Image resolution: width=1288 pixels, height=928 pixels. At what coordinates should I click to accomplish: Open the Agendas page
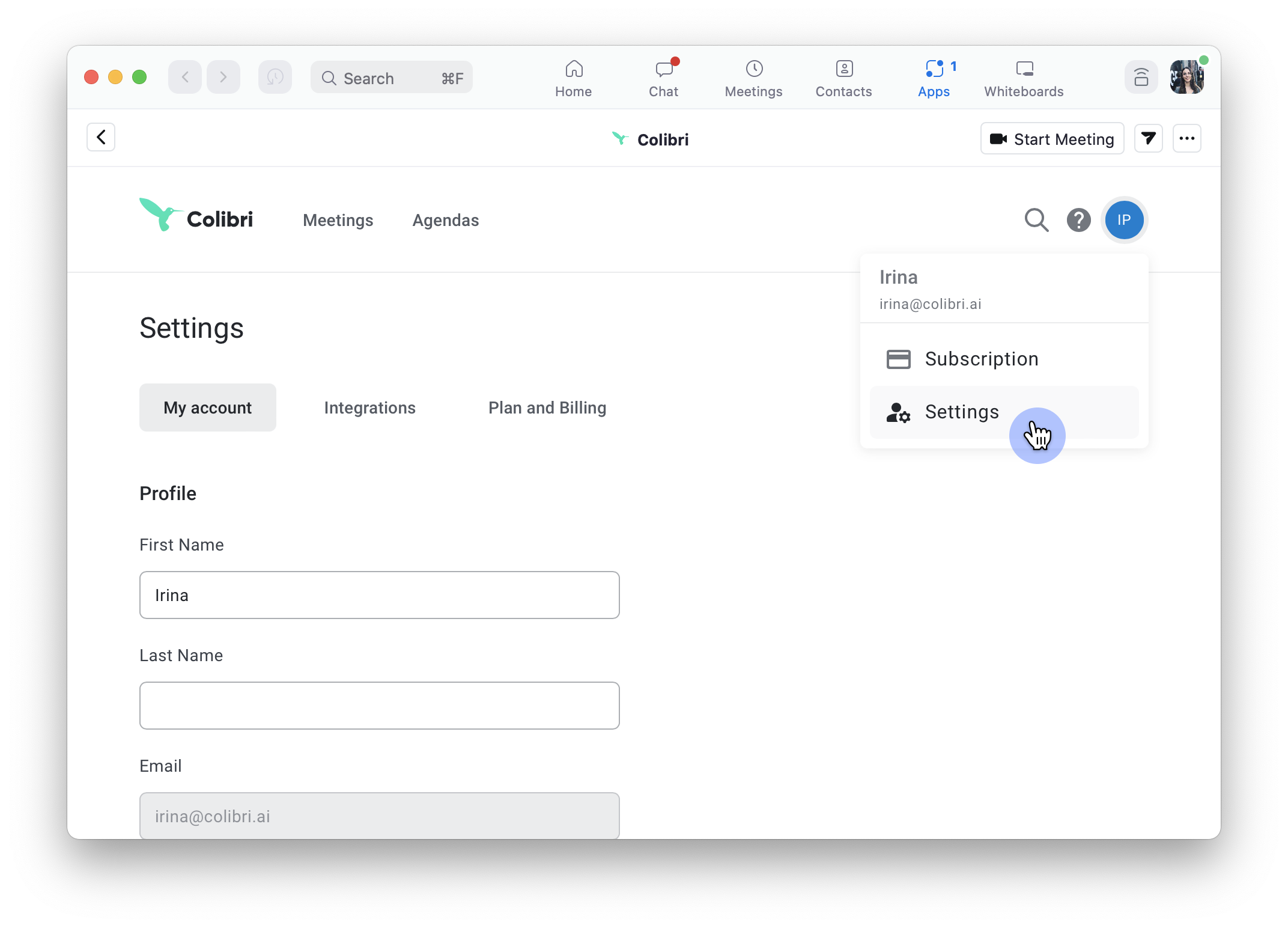(446, 220)
